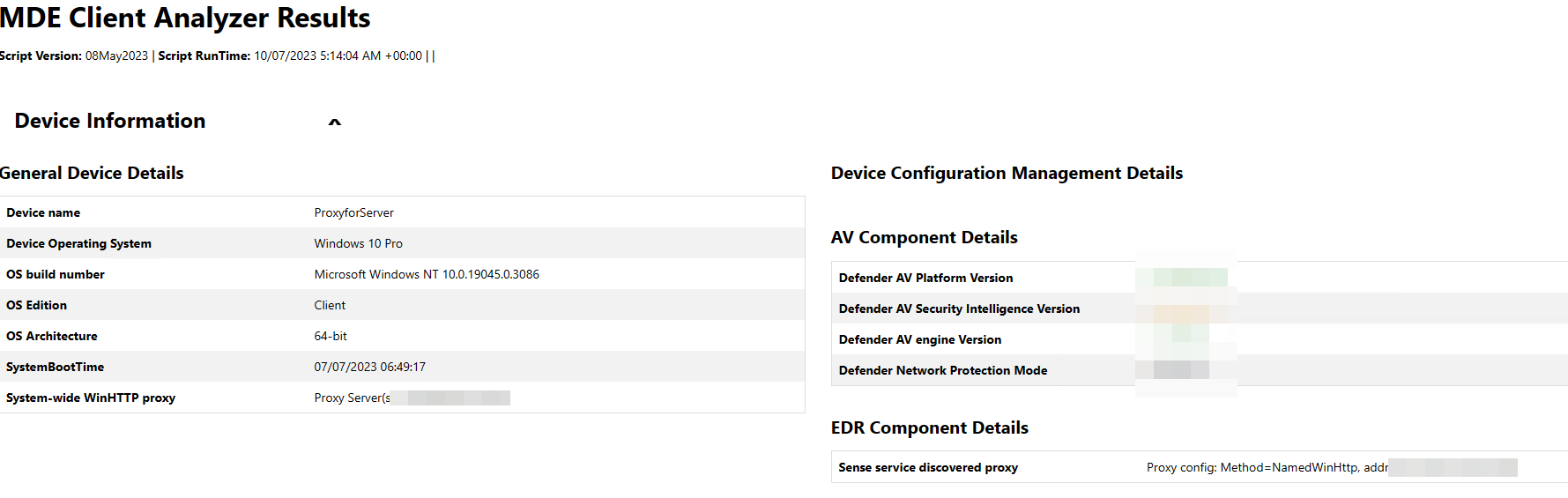
Task: Click the 64-bit architecture value
Action: coord(331,336)
